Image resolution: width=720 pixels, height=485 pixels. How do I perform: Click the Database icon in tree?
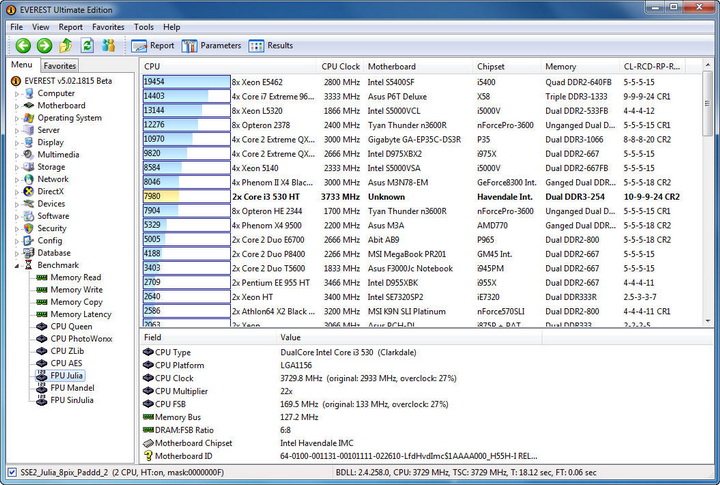pyautogui.click(x=28, y=253)
